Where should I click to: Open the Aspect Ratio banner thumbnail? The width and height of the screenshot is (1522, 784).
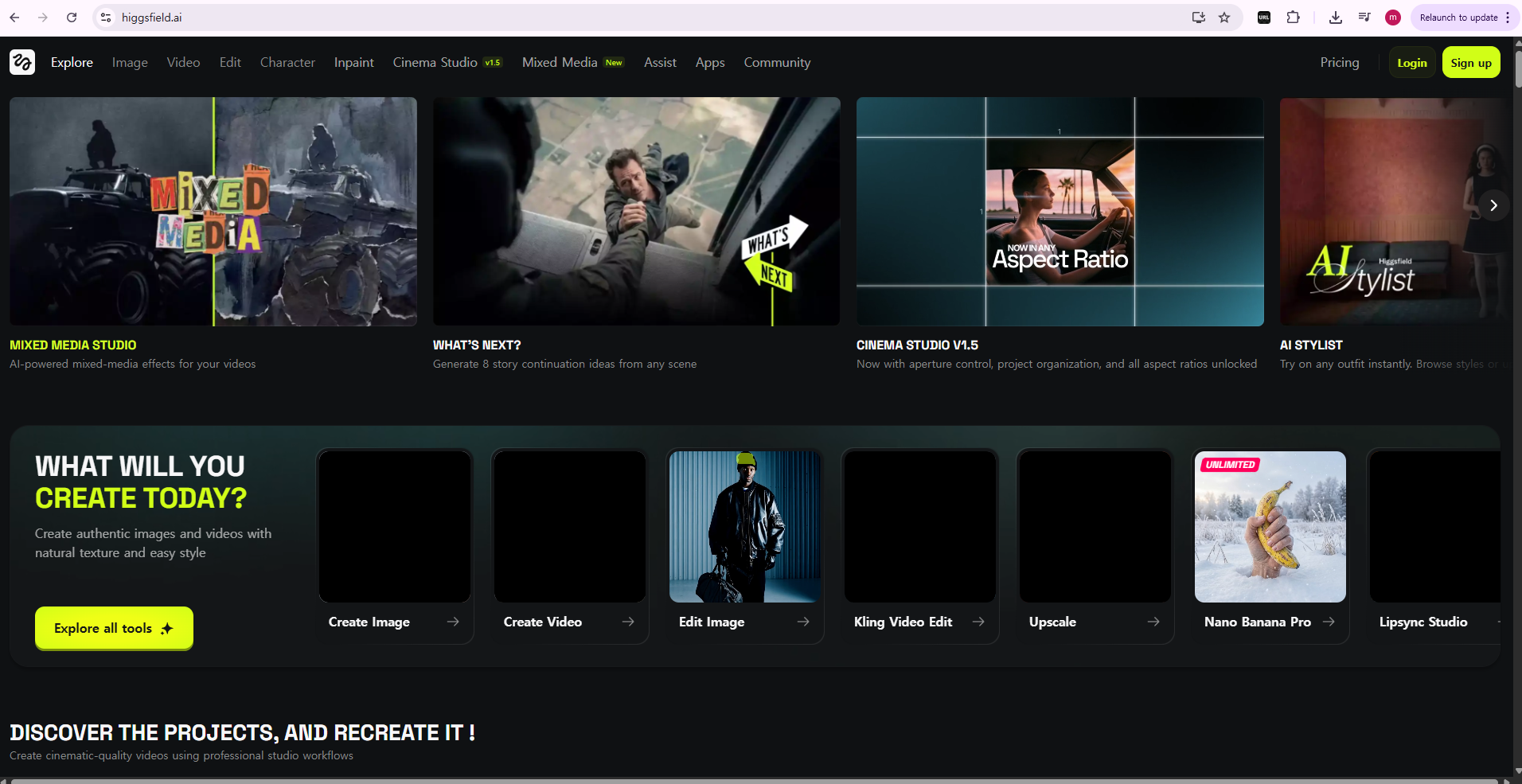1060,212
